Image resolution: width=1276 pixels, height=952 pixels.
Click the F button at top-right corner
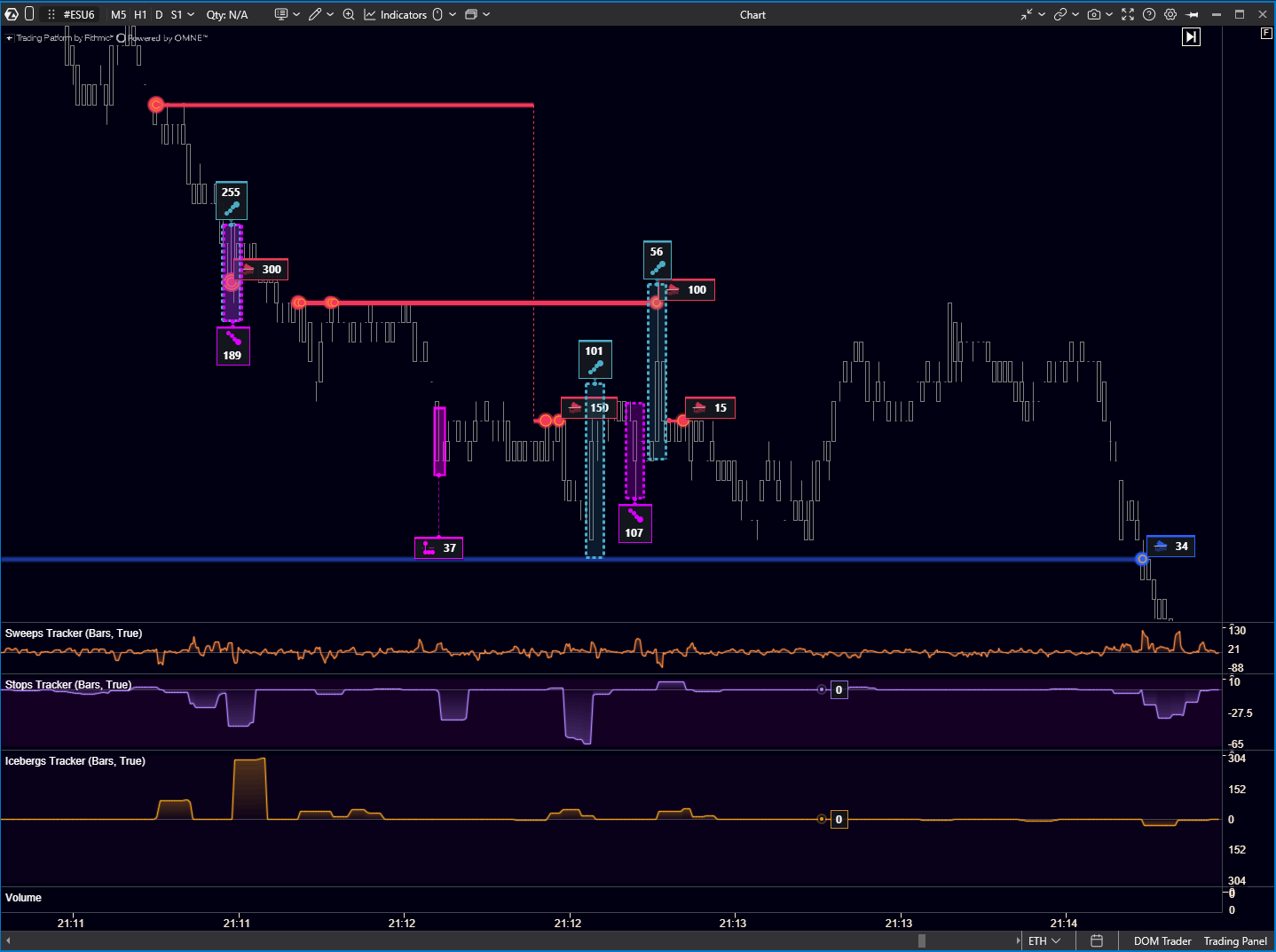click(1266, 33)
